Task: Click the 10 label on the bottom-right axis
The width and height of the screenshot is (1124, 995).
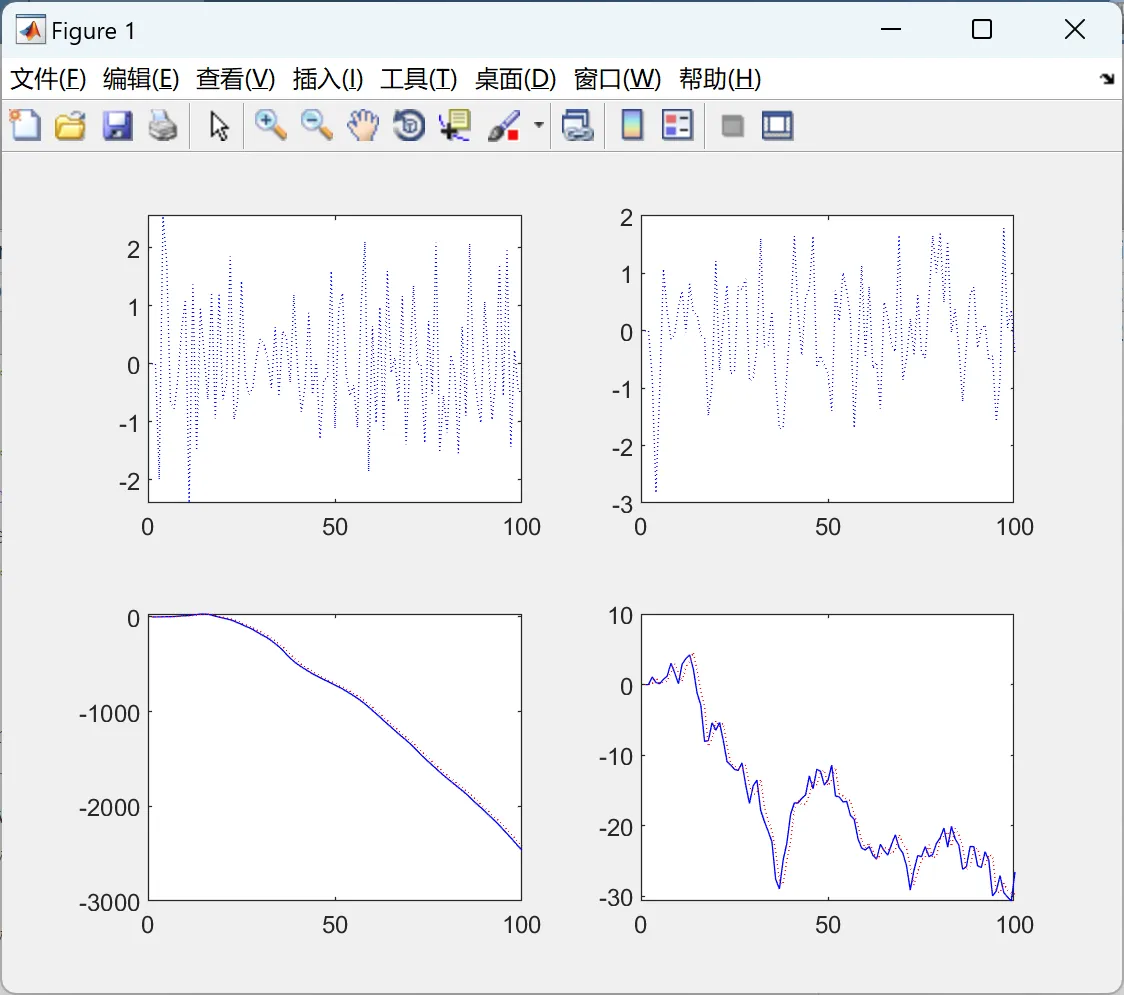Action: (x=620, y=616)
